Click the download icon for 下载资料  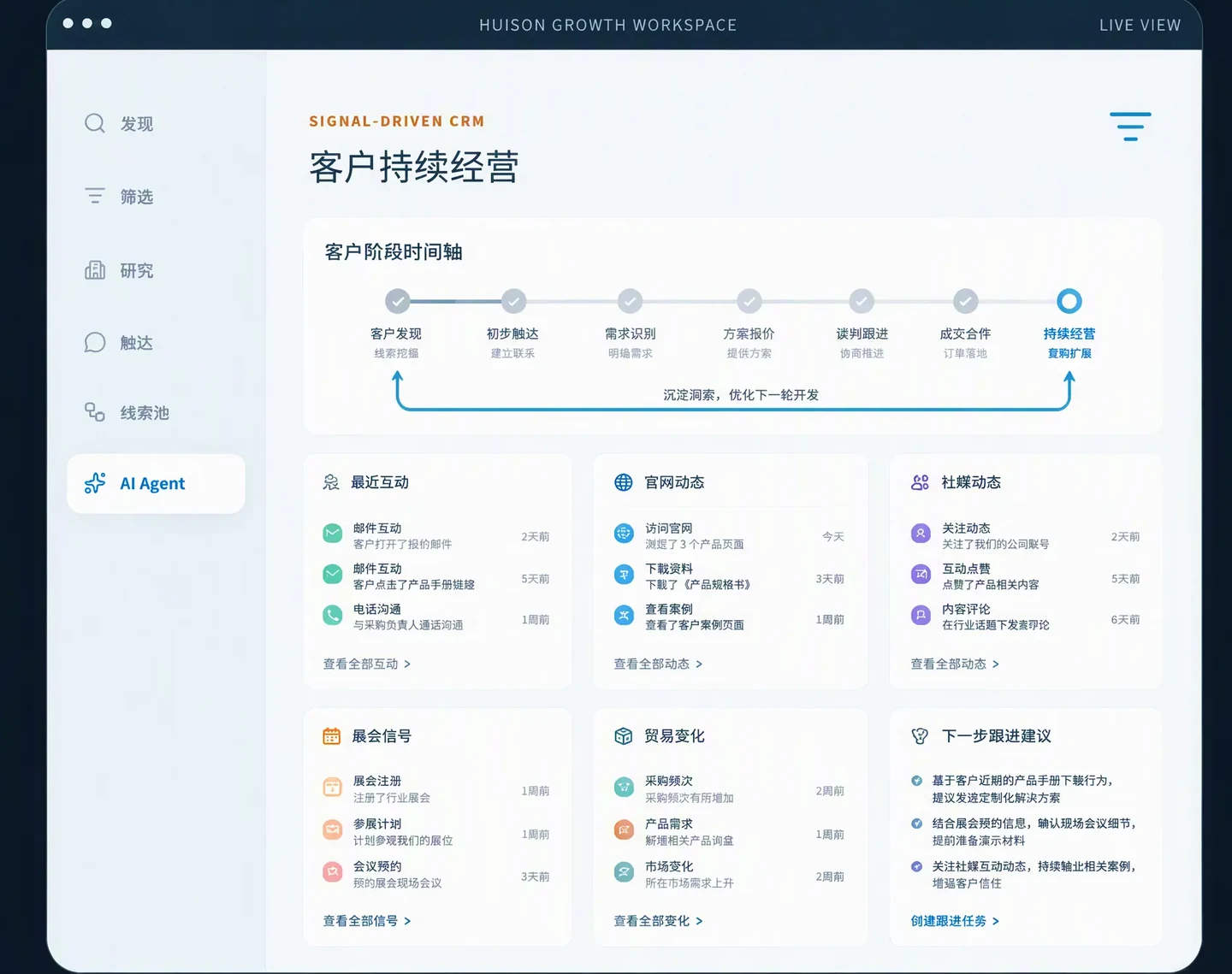pyautogui.click(x=624, y=575)
